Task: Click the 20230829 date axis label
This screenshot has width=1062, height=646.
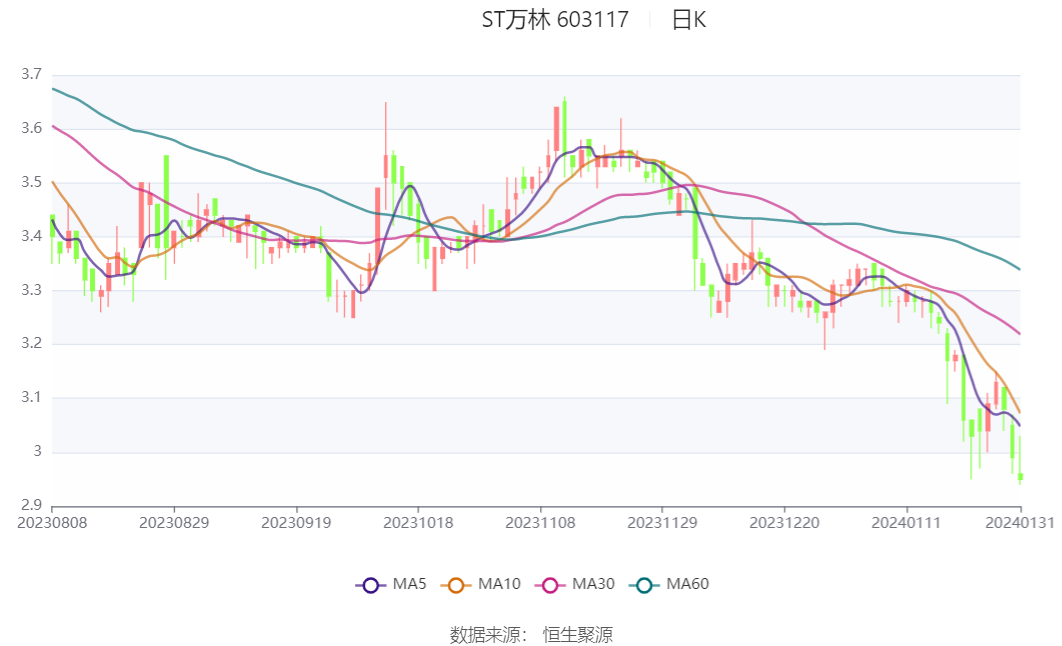Action: (174, 523)
